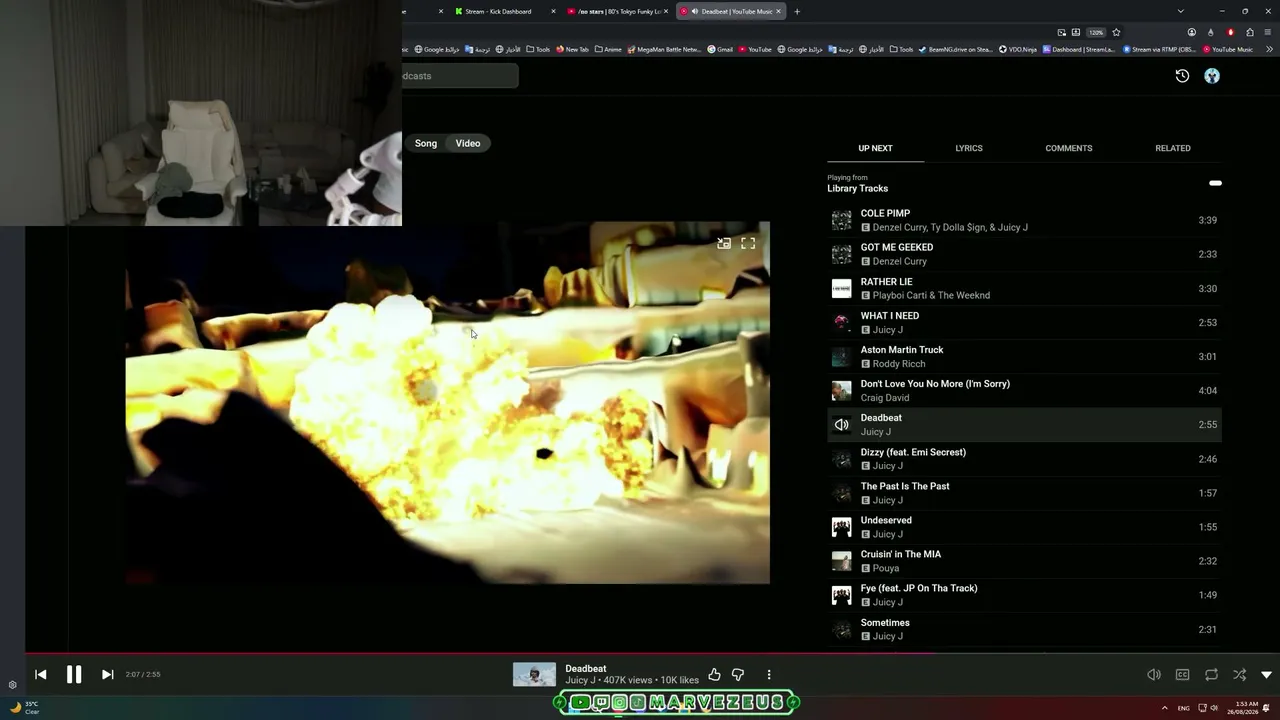Click the podcasts search field
The width and height of the screenshot is (1280, 720).
(x=460, y=76)
